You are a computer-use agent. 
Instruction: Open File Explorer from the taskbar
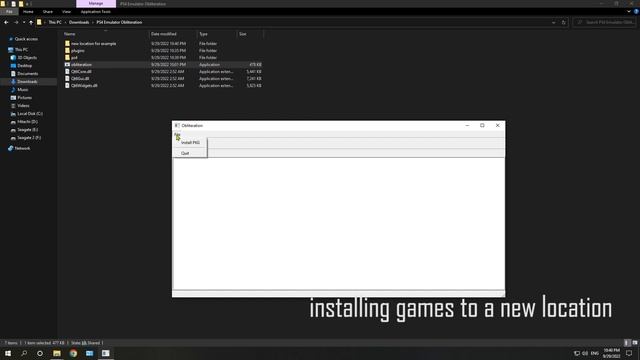57,353
